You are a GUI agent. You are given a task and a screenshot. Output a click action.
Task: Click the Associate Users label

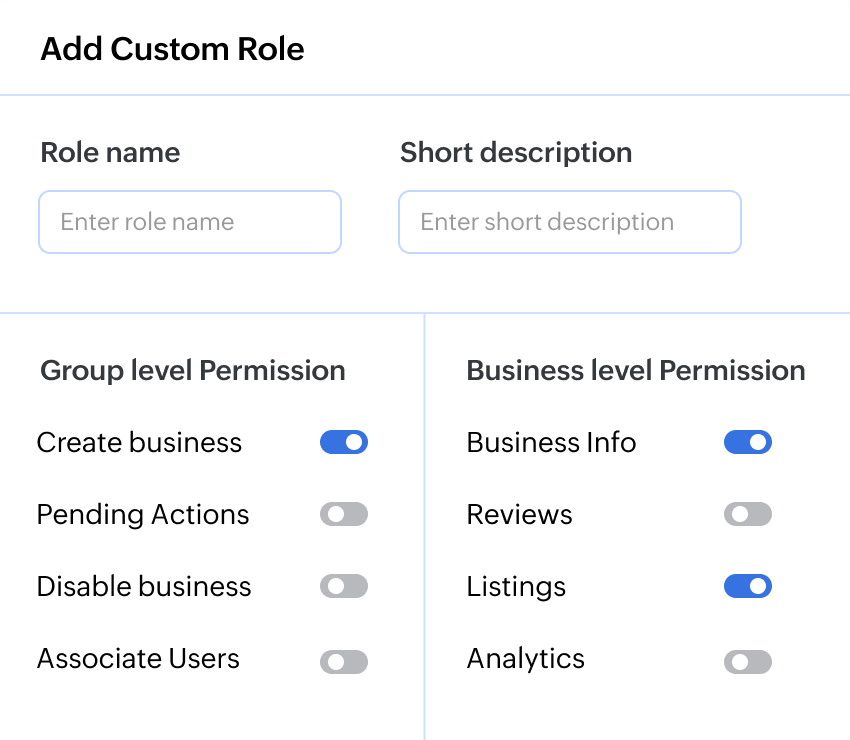(x=138, y=659)
